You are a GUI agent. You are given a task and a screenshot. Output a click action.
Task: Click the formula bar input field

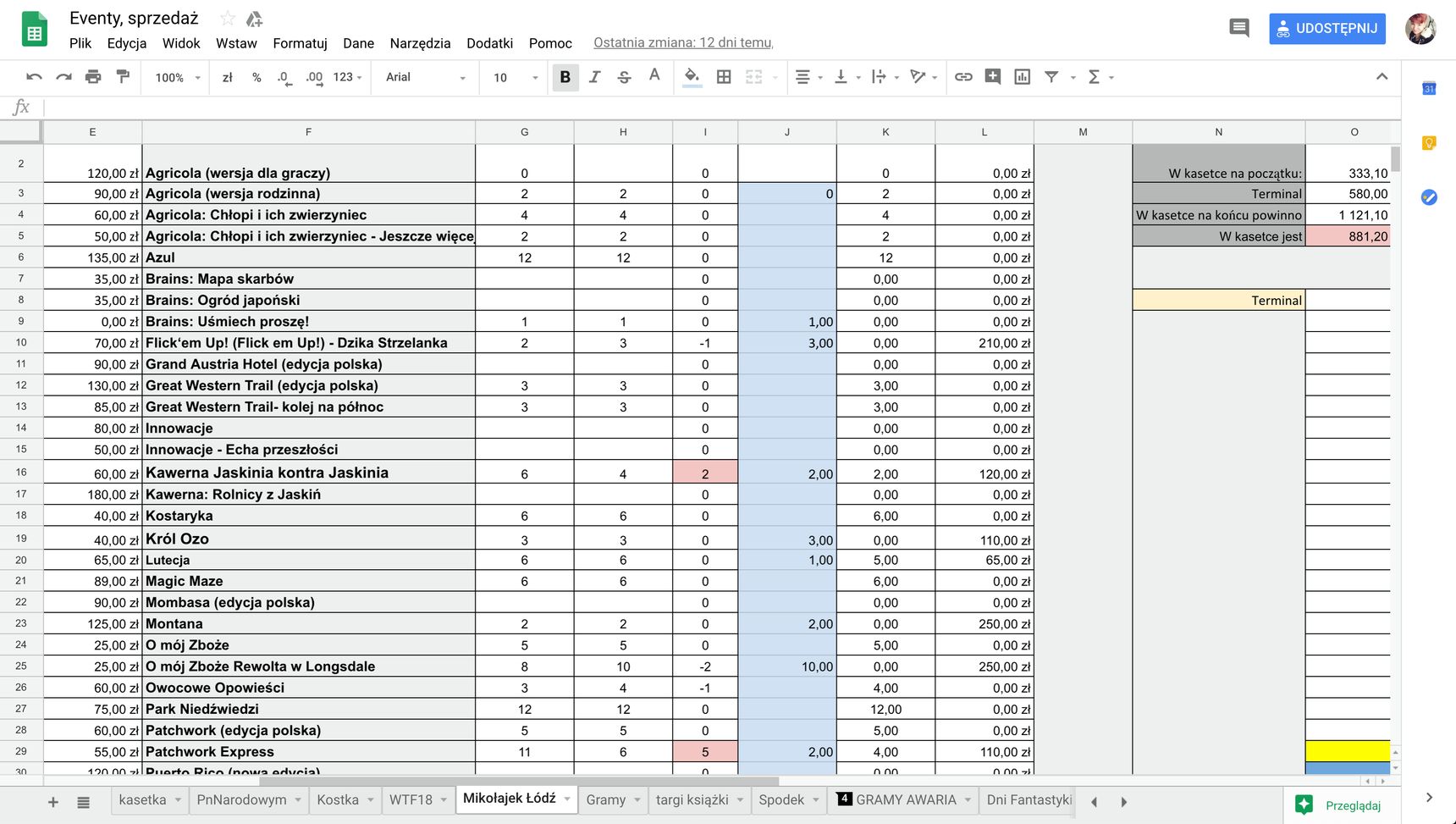pyautogui.click(x=720, y=108)
